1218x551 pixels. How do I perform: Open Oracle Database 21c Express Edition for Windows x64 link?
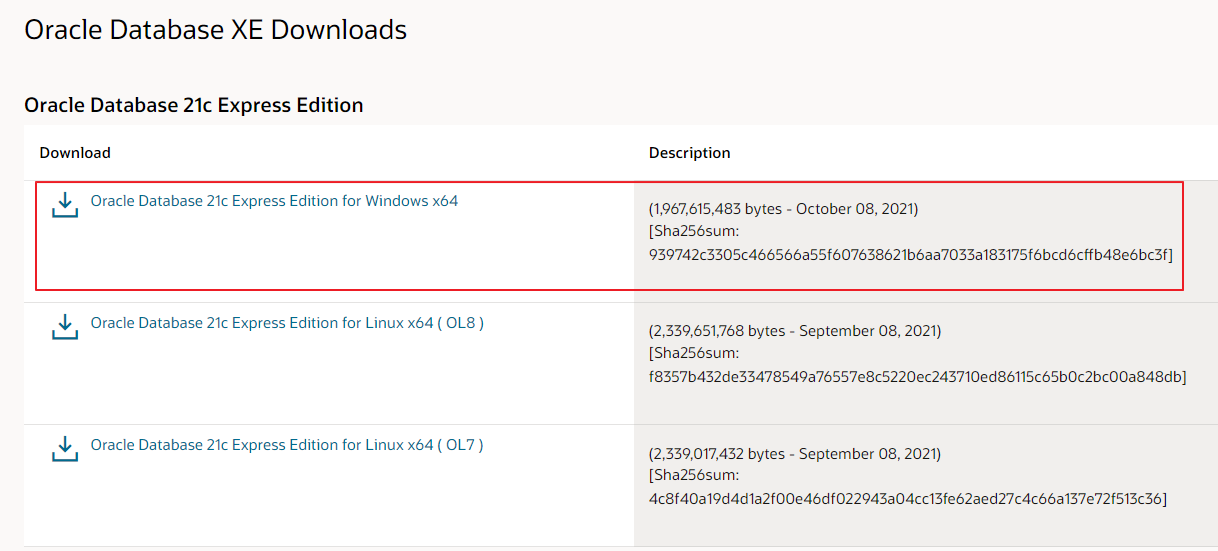274,201
